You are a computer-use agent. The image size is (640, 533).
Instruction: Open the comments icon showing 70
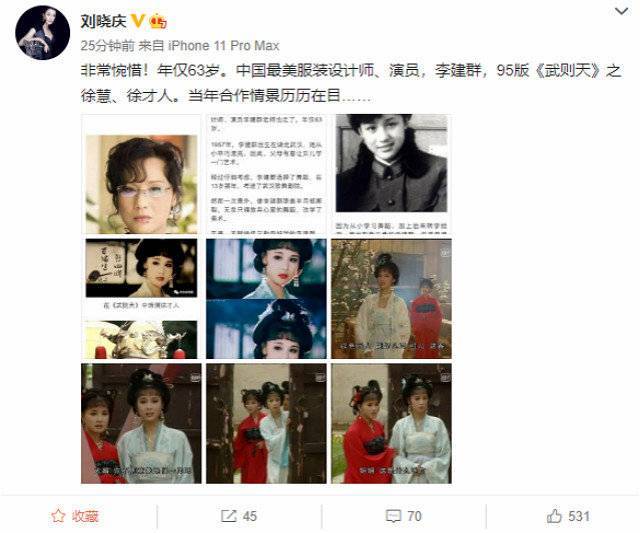[393, 516]
